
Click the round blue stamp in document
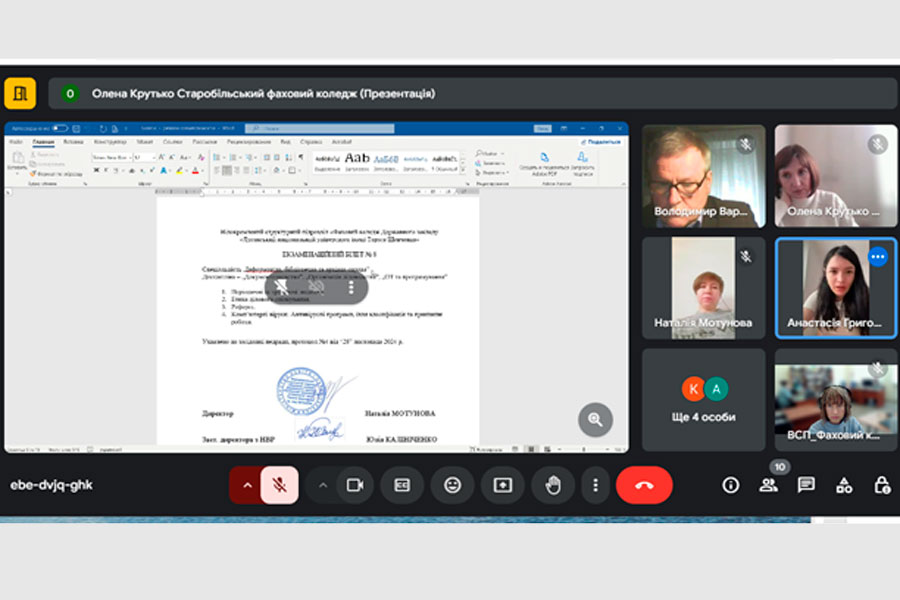[301, 391]
